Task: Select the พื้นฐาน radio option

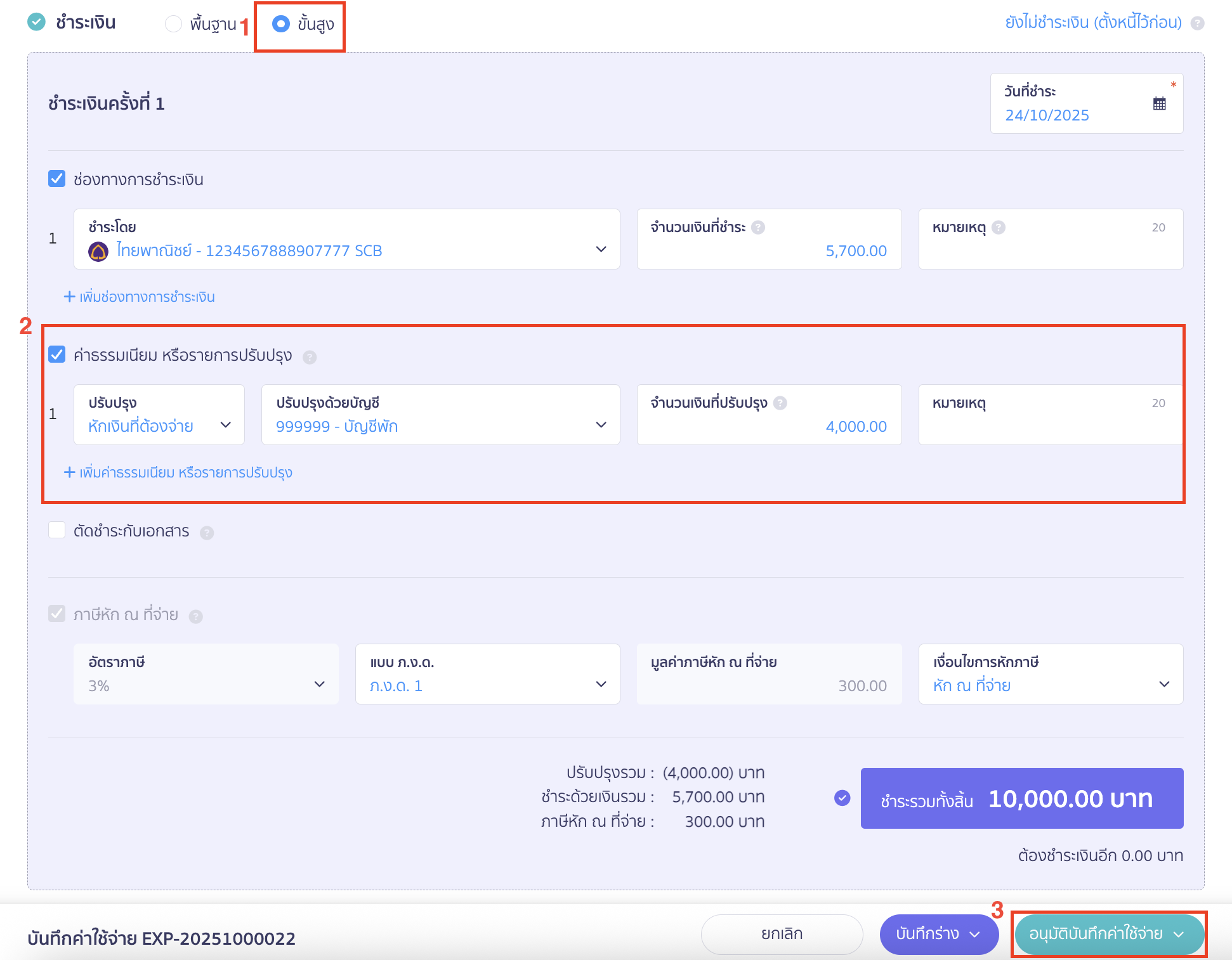Action: tap(173, 24)
